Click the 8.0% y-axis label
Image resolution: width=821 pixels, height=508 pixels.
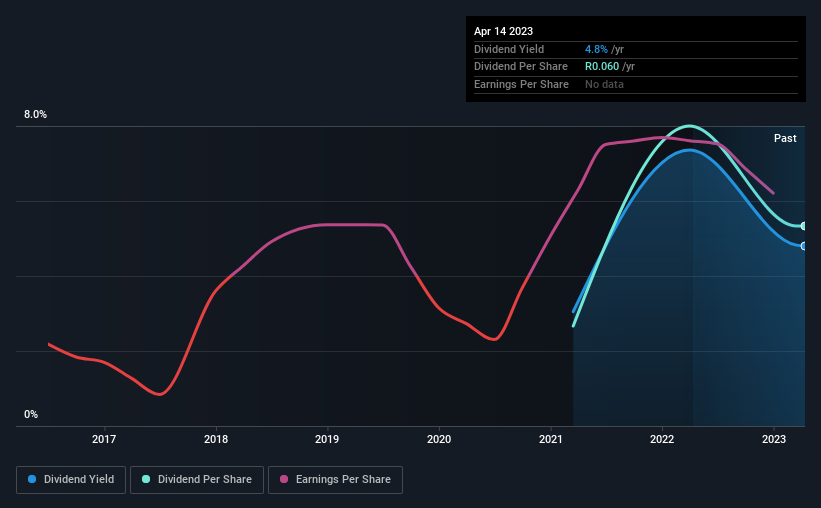pos(35,114)
